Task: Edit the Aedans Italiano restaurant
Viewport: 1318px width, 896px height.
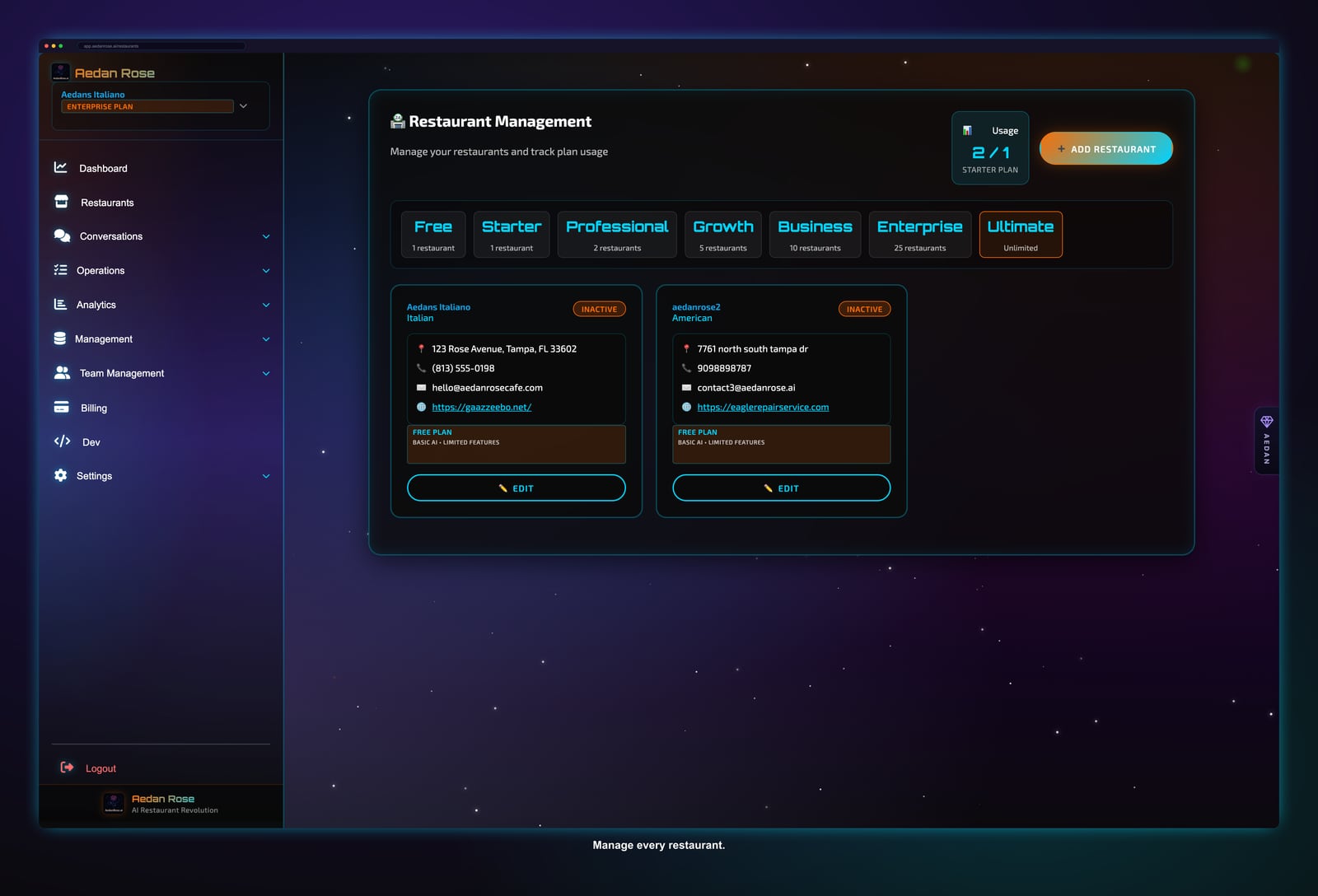Action: pyautogui.click(x=516, y=488)
